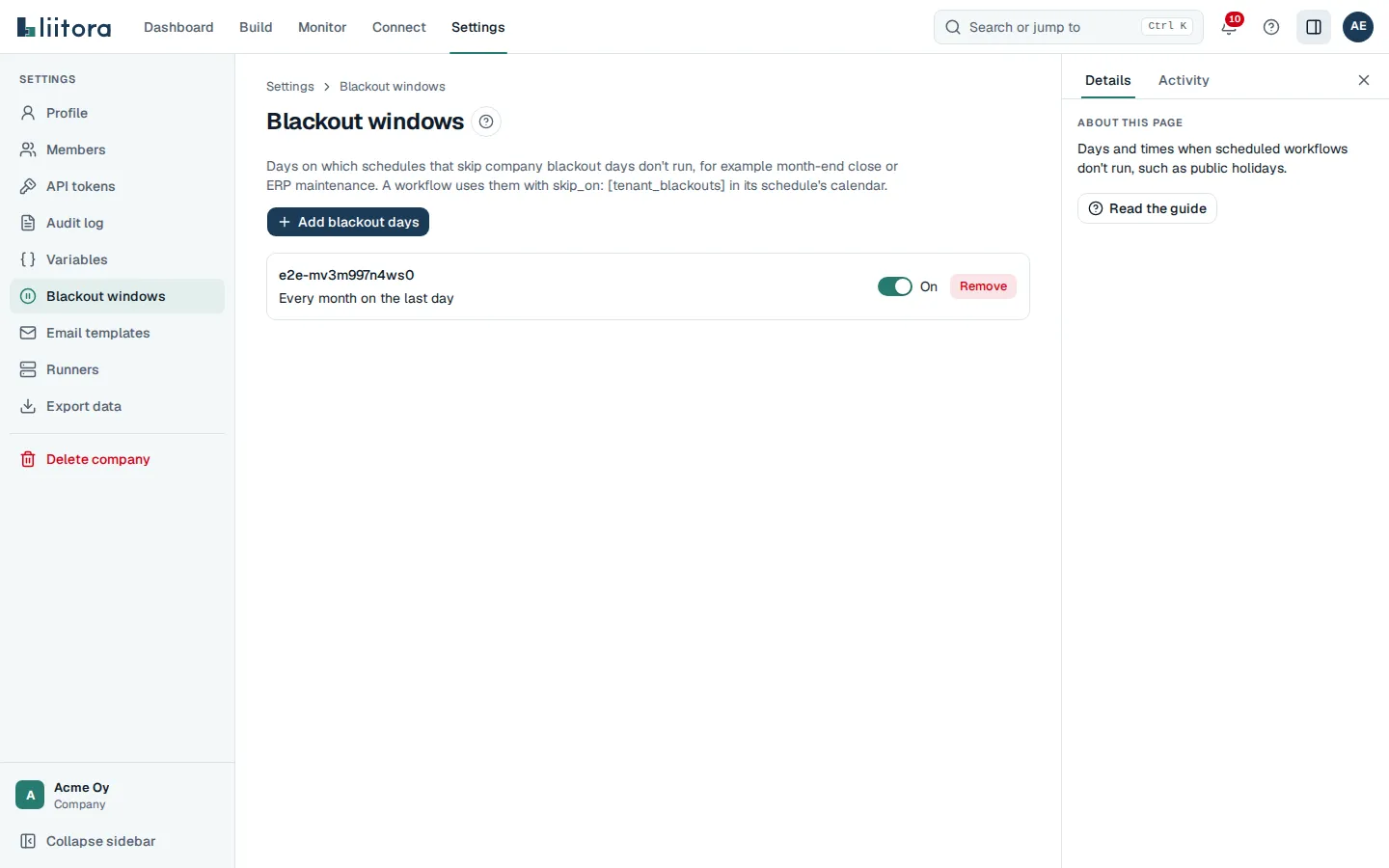Open the Dashboard tab
The height and width of the screenshot is (868, 1389).
(178, 27)
